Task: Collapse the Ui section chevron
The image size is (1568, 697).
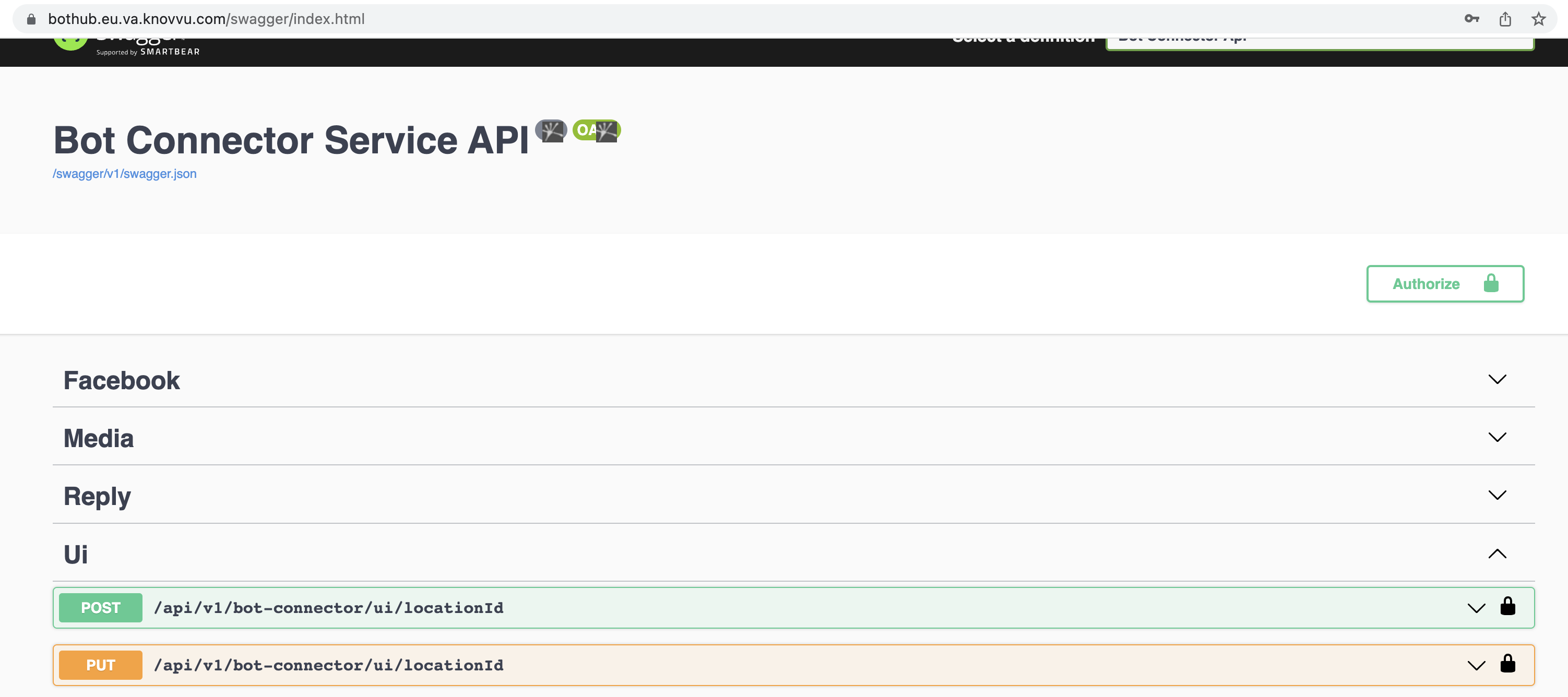Action: pyautogui.click(x=1497, y=554)
